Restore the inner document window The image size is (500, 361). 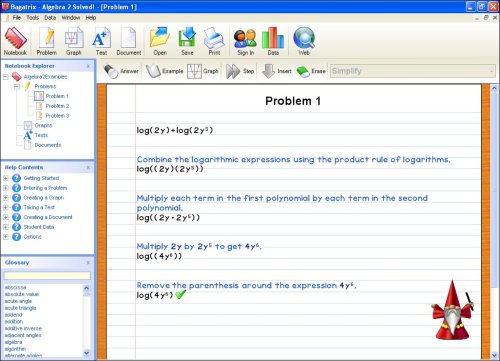coord(486,18)
